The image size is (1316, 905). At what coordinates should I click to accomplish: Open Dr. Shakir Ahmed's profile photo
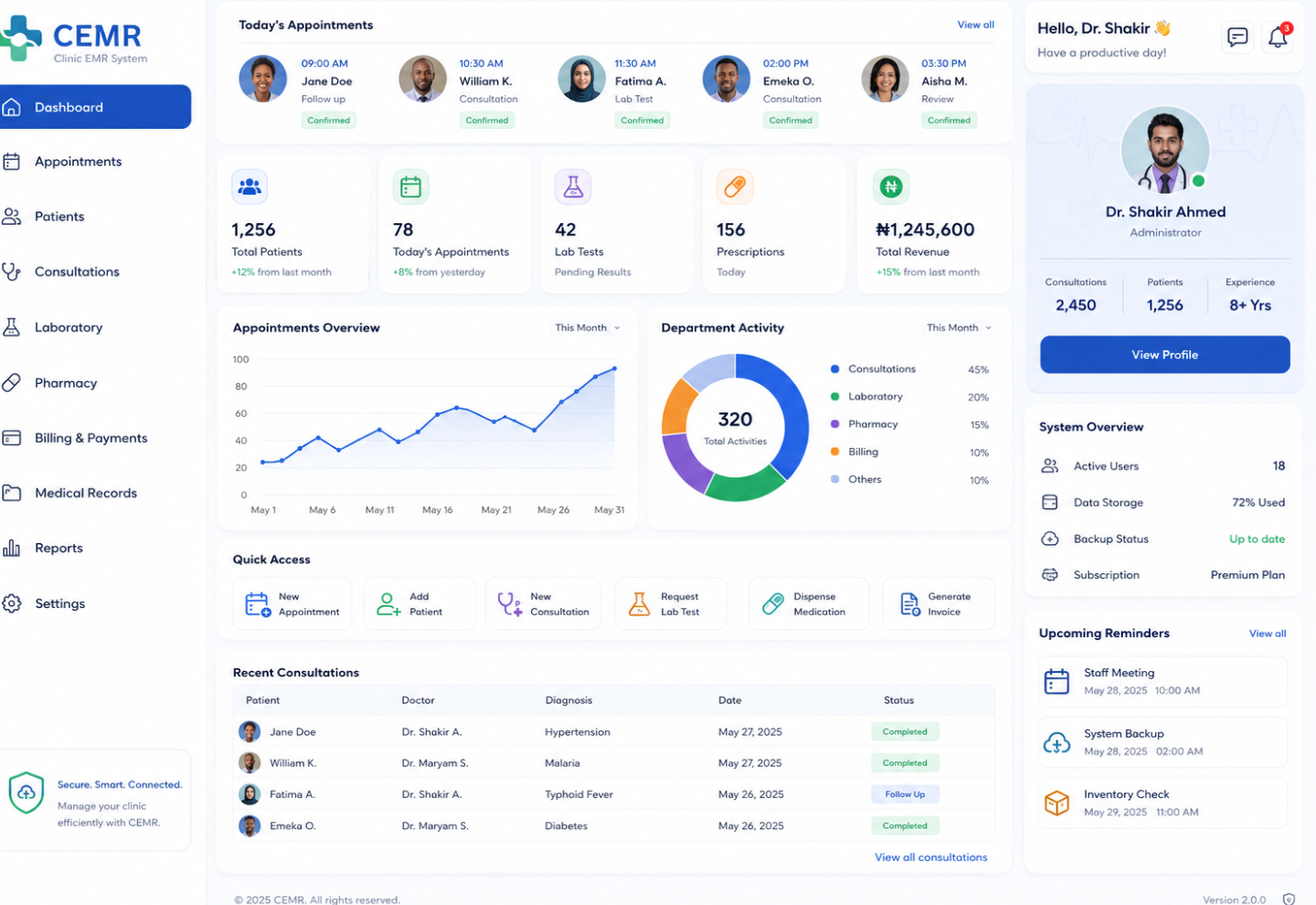[x=1165, y=150]
